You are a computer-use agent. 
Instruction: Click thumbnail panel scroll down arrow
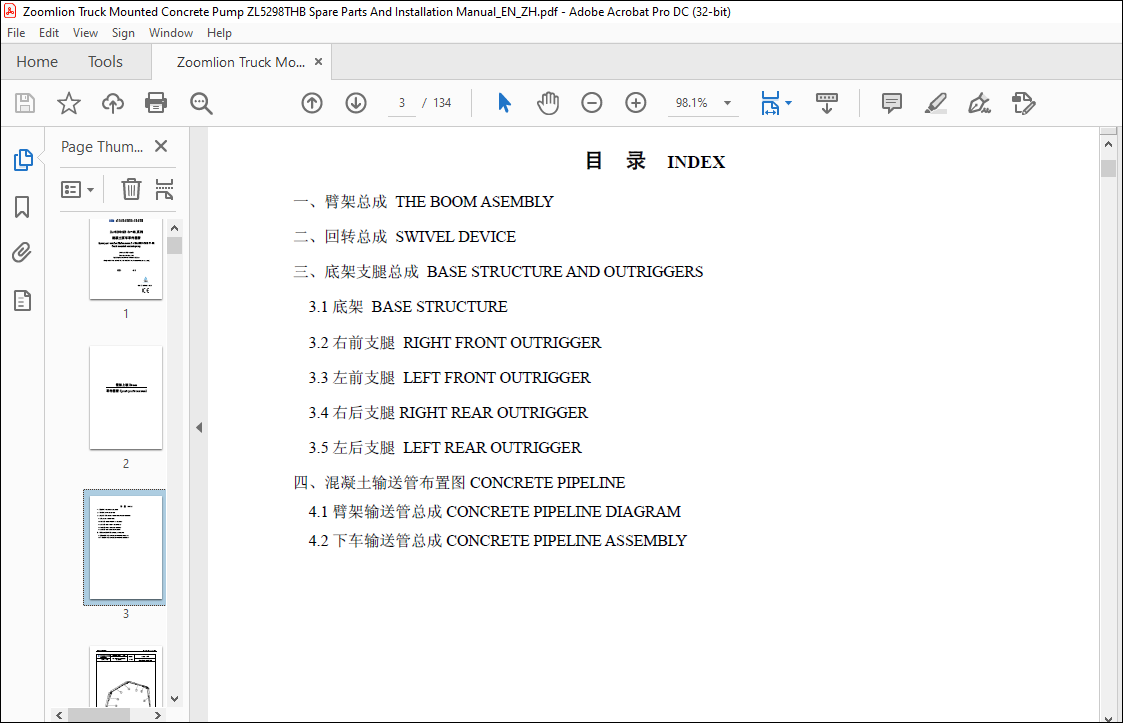click(x=174, y=699)
